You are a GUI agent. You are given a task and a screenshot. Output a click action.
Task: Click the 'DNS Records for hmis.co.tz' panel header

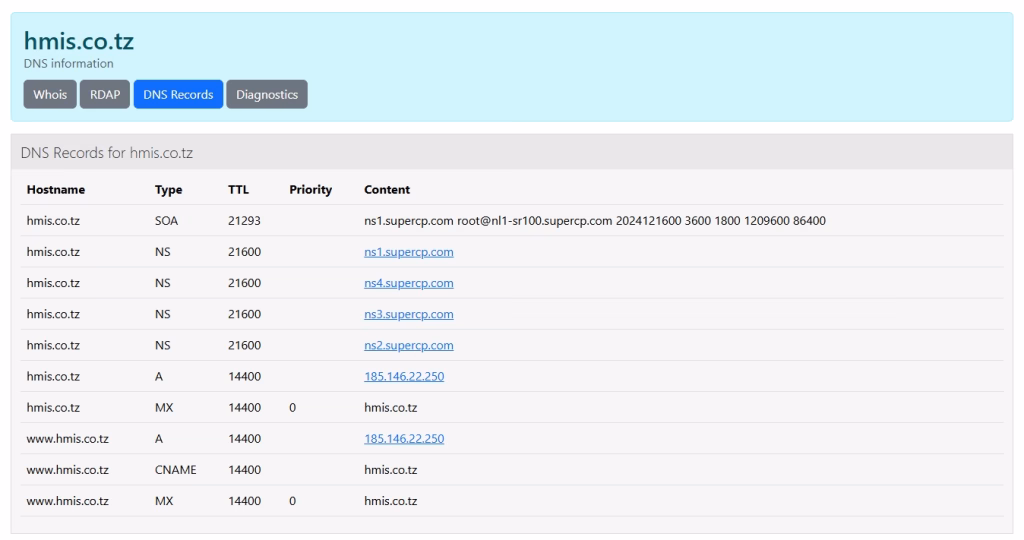512,152
